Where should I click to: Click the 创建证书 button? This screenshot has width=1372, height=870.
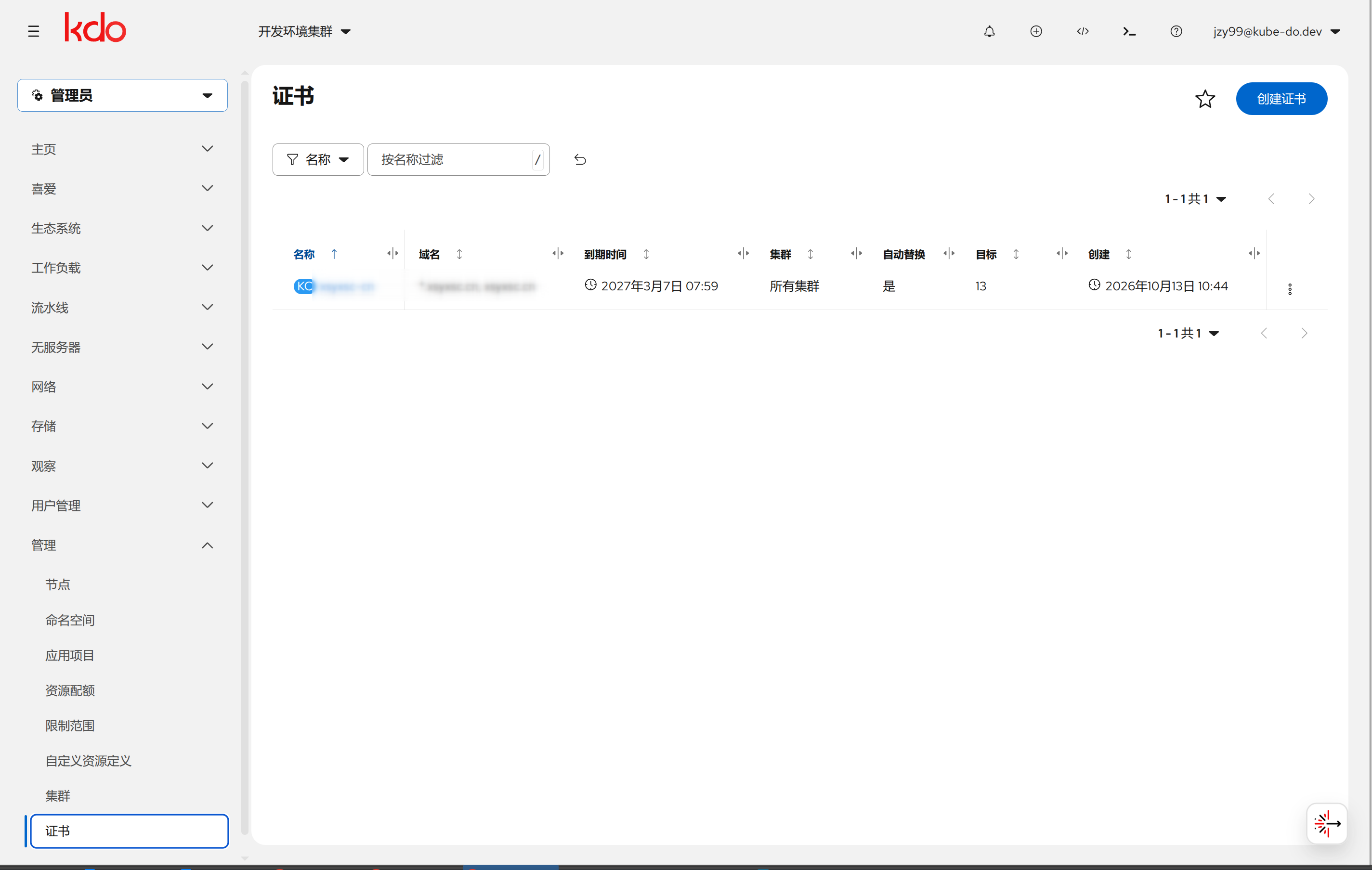tap(1281, 99)
